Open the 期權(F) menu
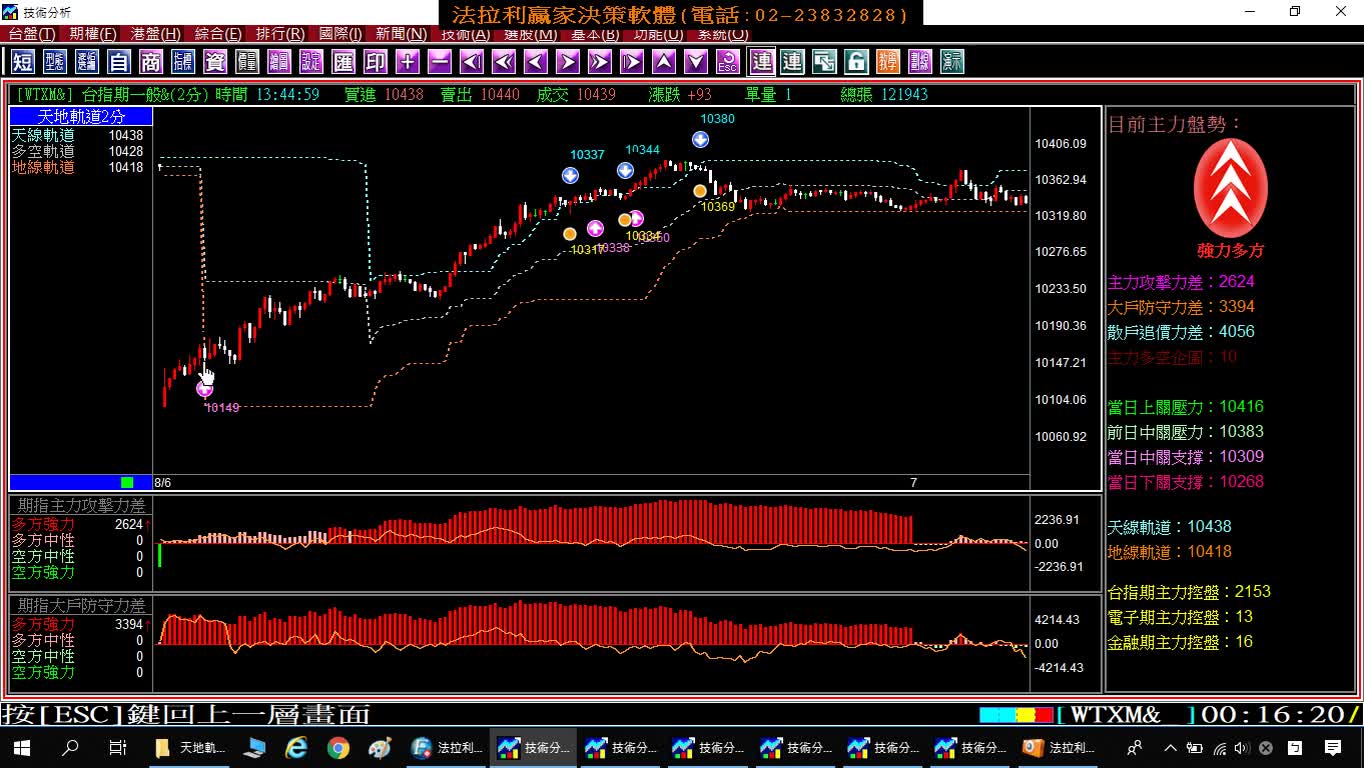This screenshot has height=768, width=1364. [92, 34]
